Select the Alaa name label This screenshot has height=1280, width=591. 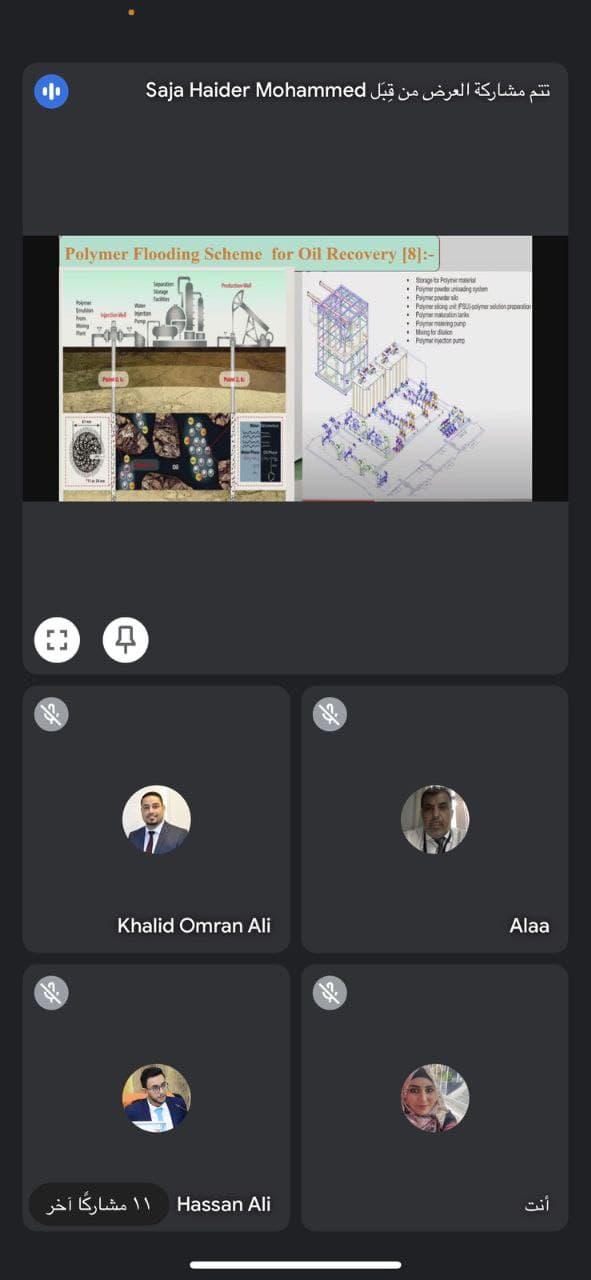click(x=529, y=925)
